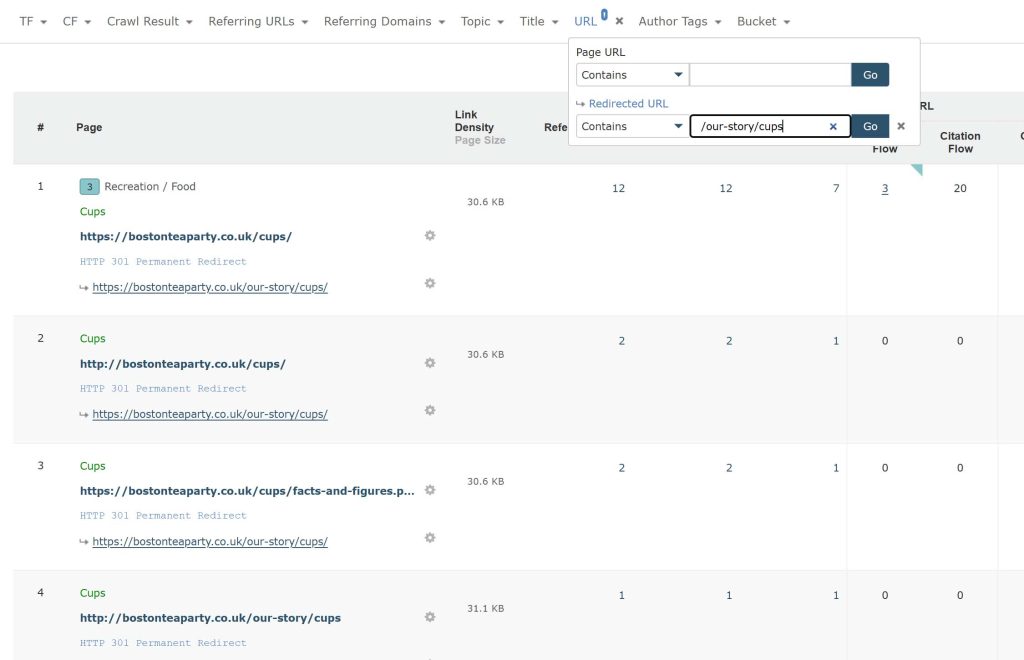Screen dimensions: 1024x660
Task: Toggle the active URL filter tab
Action: tap(586, 22)
